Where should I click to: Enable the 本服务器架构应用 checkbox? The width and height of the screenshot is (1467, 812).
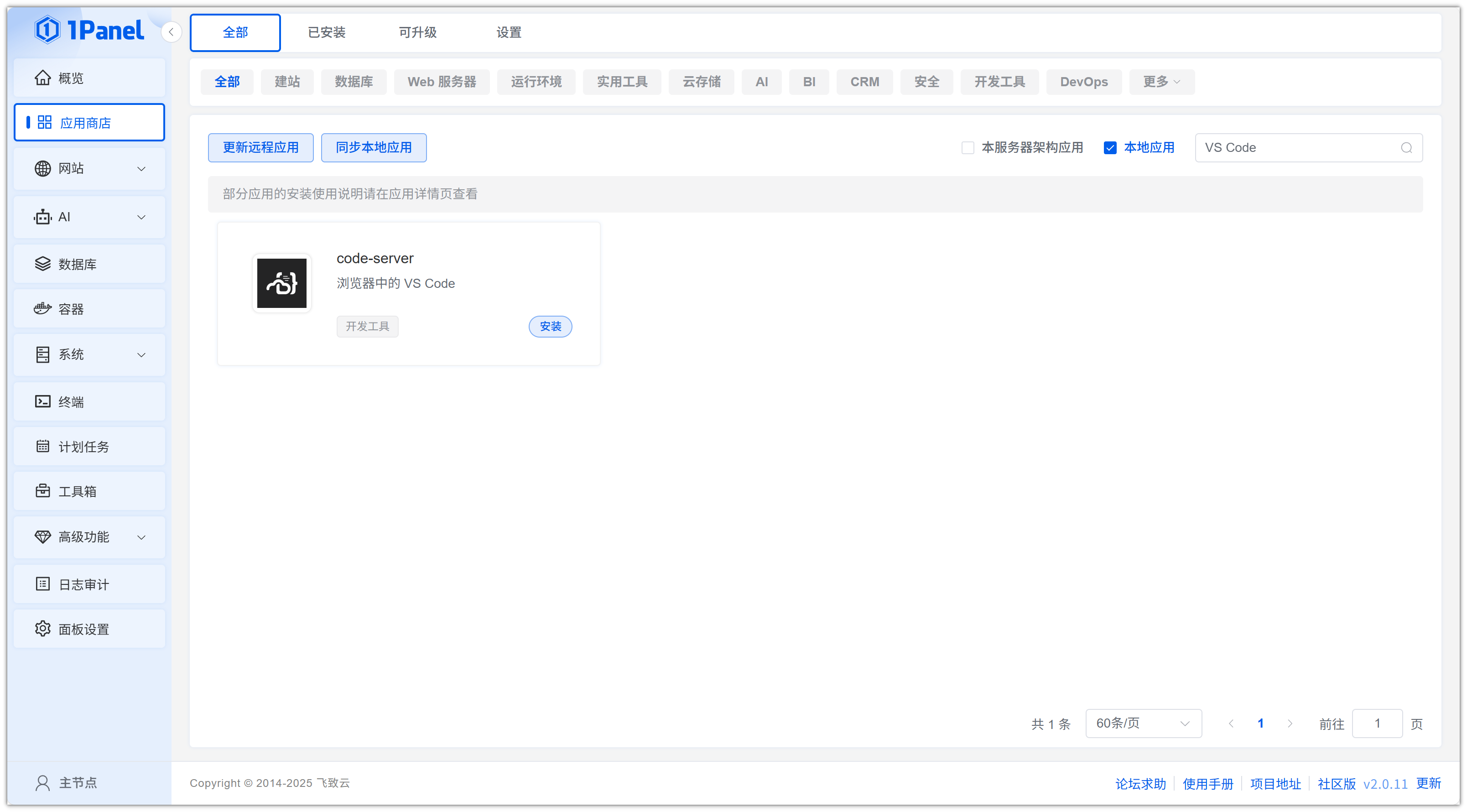click(968, 148)
